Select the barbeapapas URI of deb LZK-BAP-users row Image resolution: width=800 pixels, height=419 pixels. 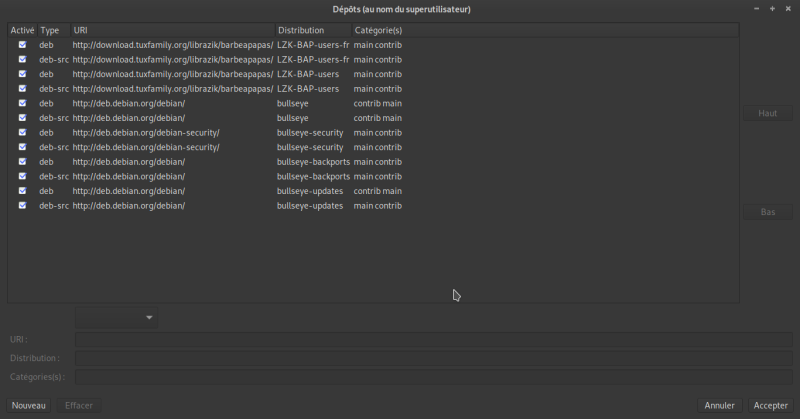pyautogui.click(x=172, y=74)
